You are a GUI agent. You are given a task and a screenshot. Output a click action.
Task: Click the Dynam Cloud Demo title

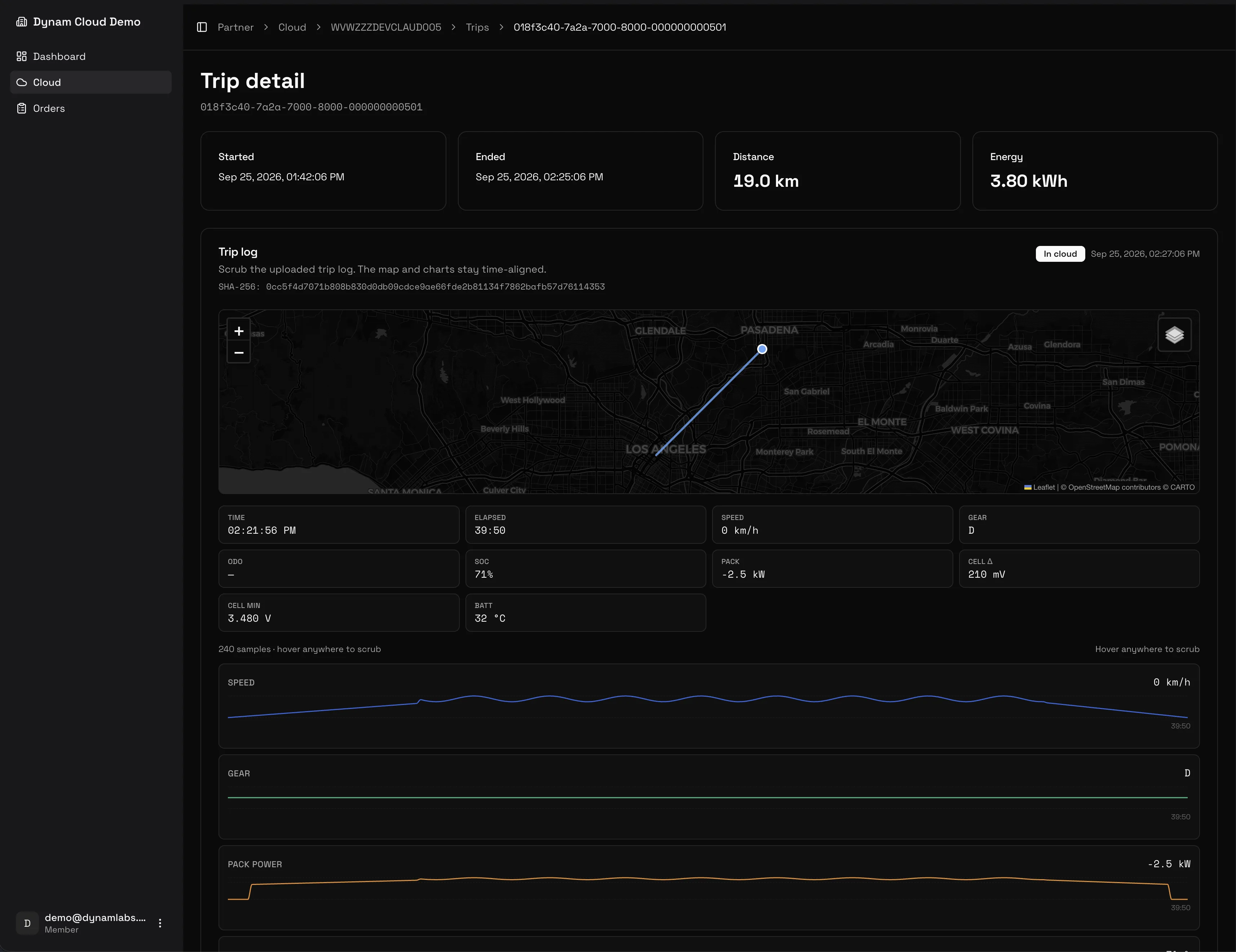point(87,22)
